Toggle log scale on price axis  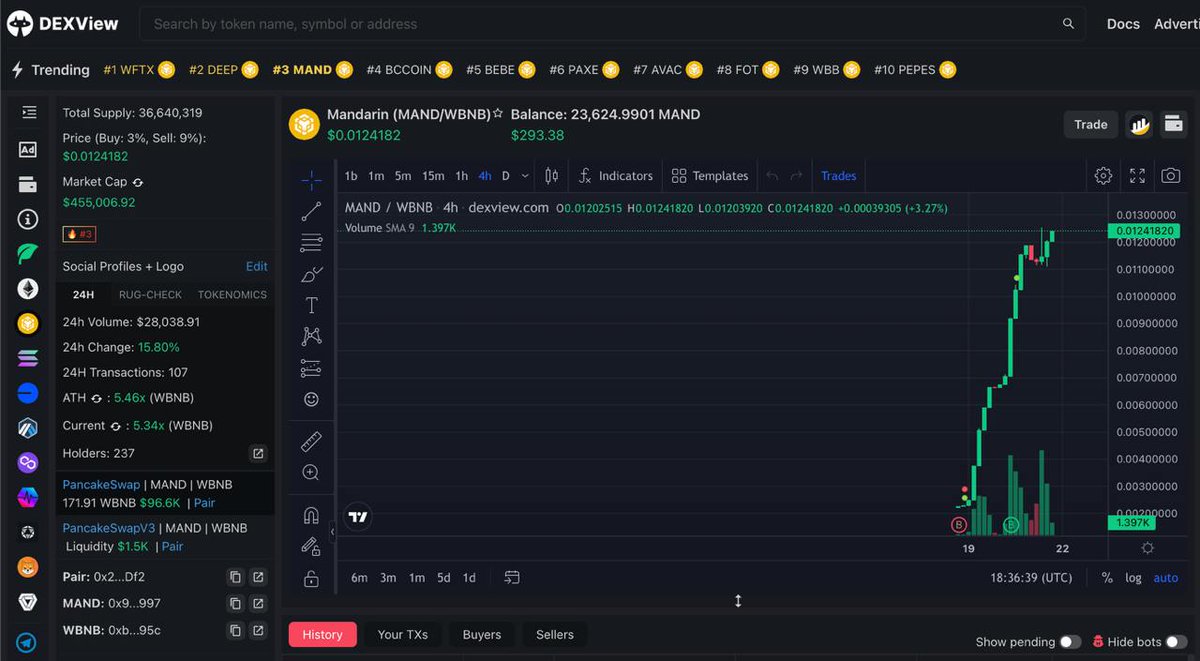pos(1133,578)
